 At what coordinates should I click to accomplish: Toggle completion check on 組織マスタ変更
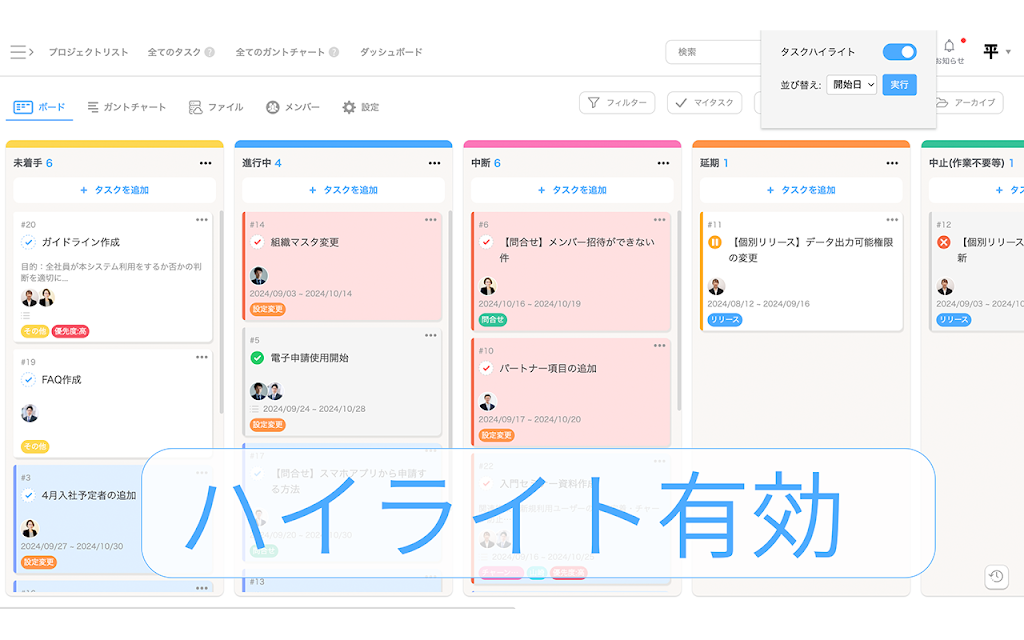click(x=257, y=242)
